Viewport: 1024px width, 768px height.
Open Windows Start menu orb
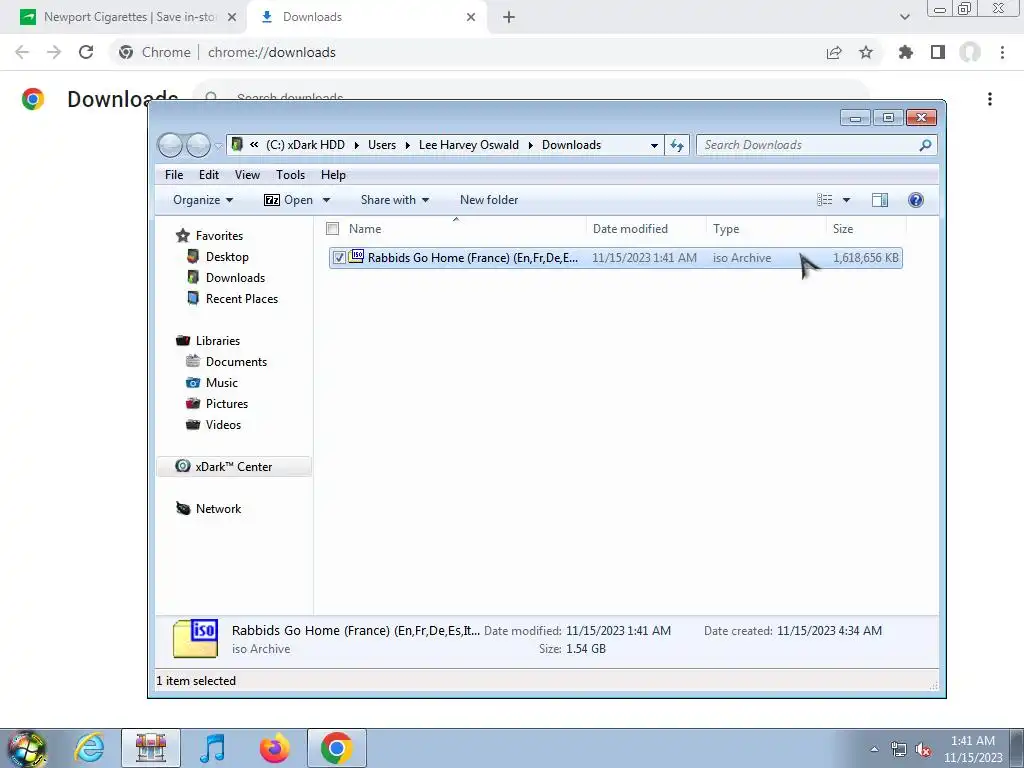[27, 748]
